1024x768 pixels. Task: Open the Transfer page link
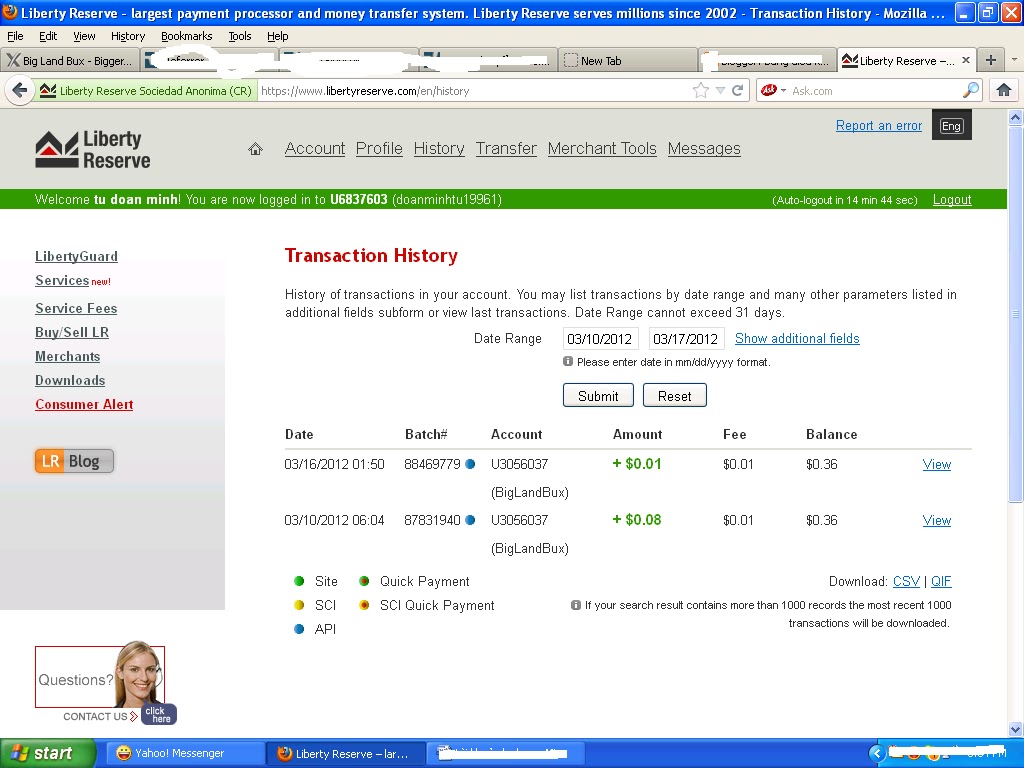coord(506,149)
